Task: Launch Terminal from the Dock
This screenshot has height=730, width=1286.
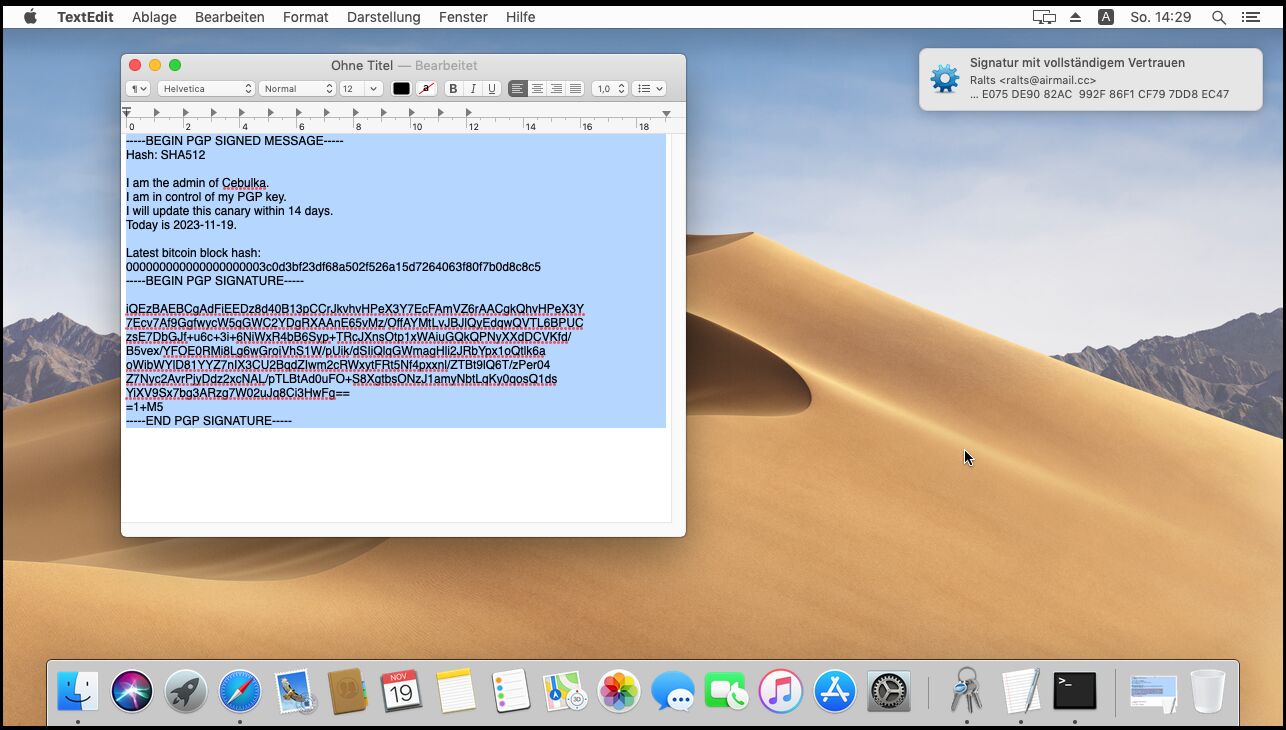Action: [1074, 691]
